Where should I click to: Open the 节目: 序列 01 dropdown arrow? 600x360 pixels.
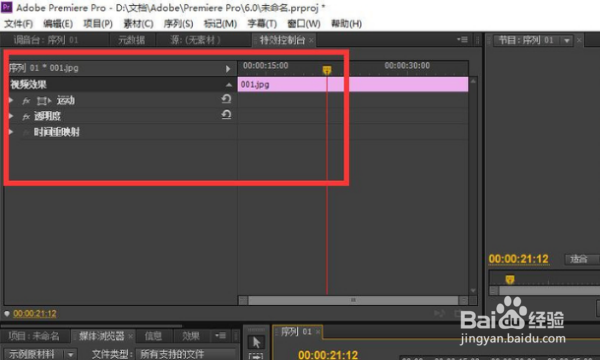[x=567, y=40]
